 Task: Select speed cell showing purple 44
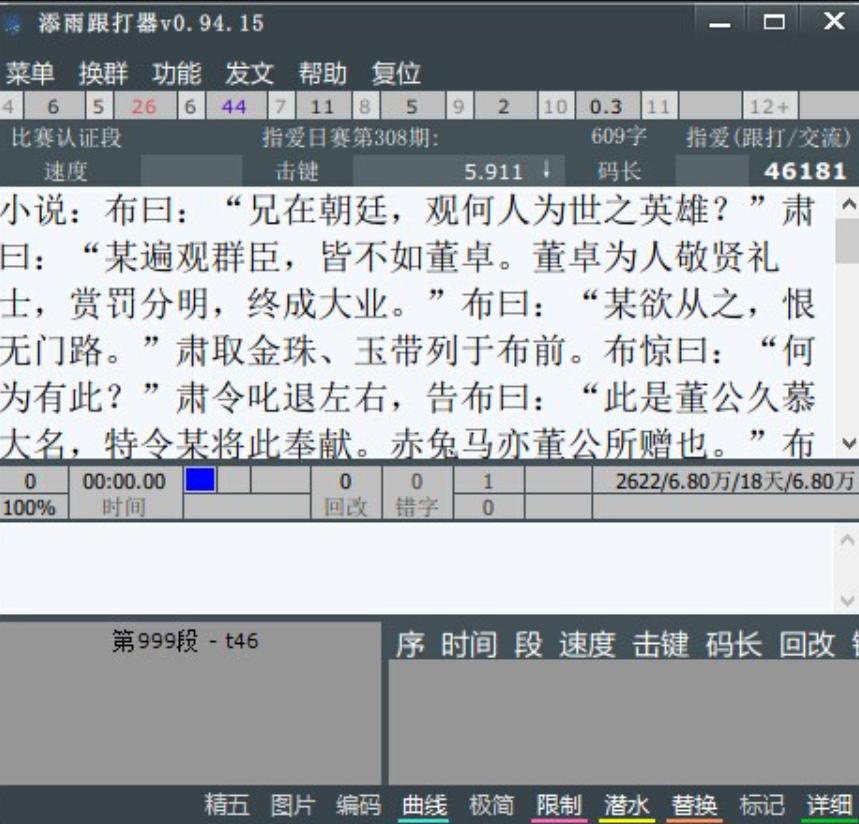(x=234, y=107)
